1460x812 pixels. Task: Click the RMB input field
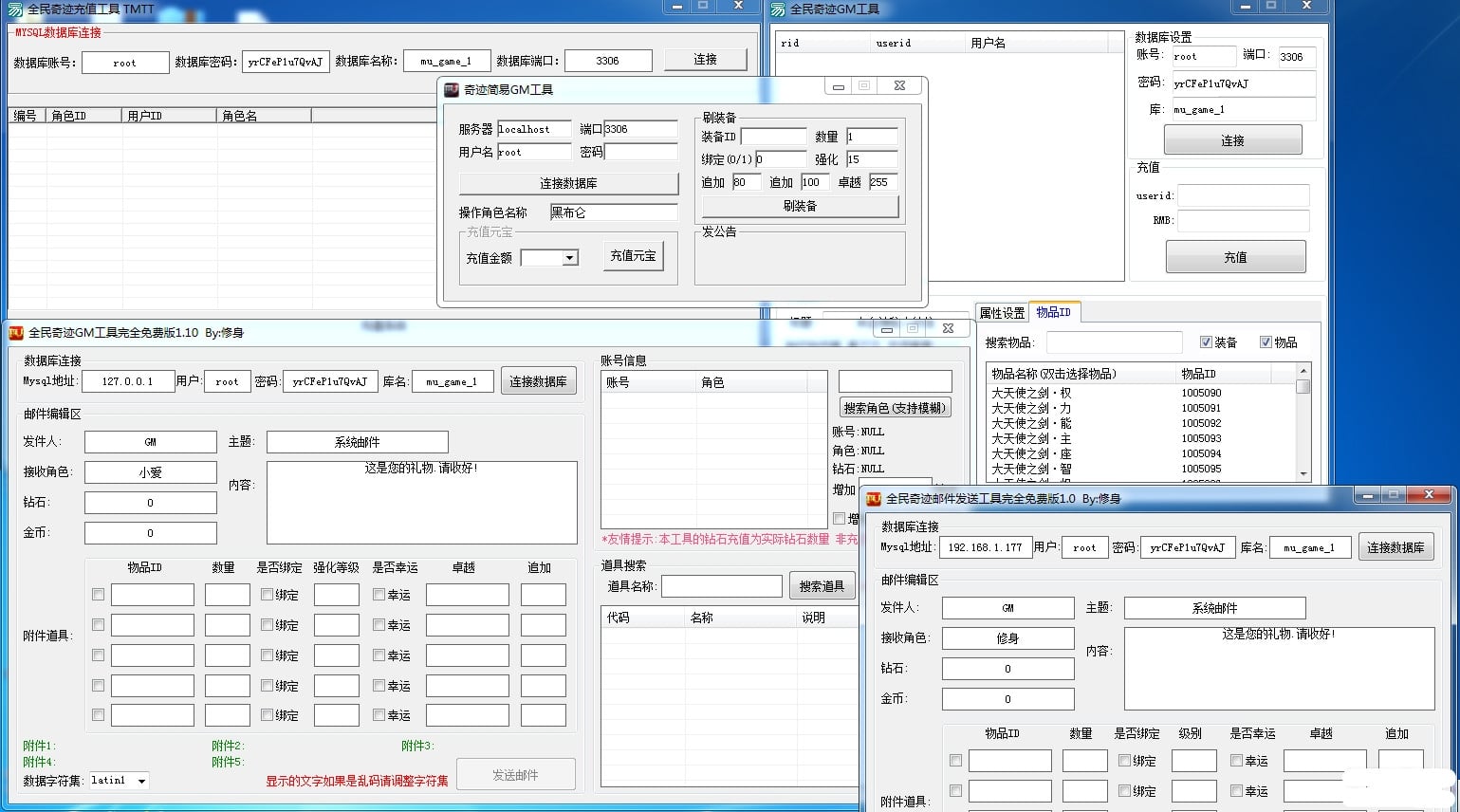pyautogui.click(x=1244, y=221)
